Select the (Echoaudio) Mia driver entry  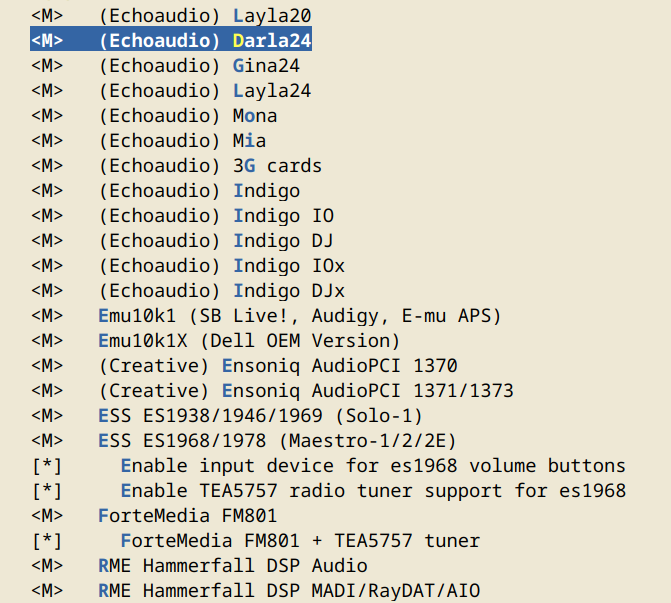182,141
